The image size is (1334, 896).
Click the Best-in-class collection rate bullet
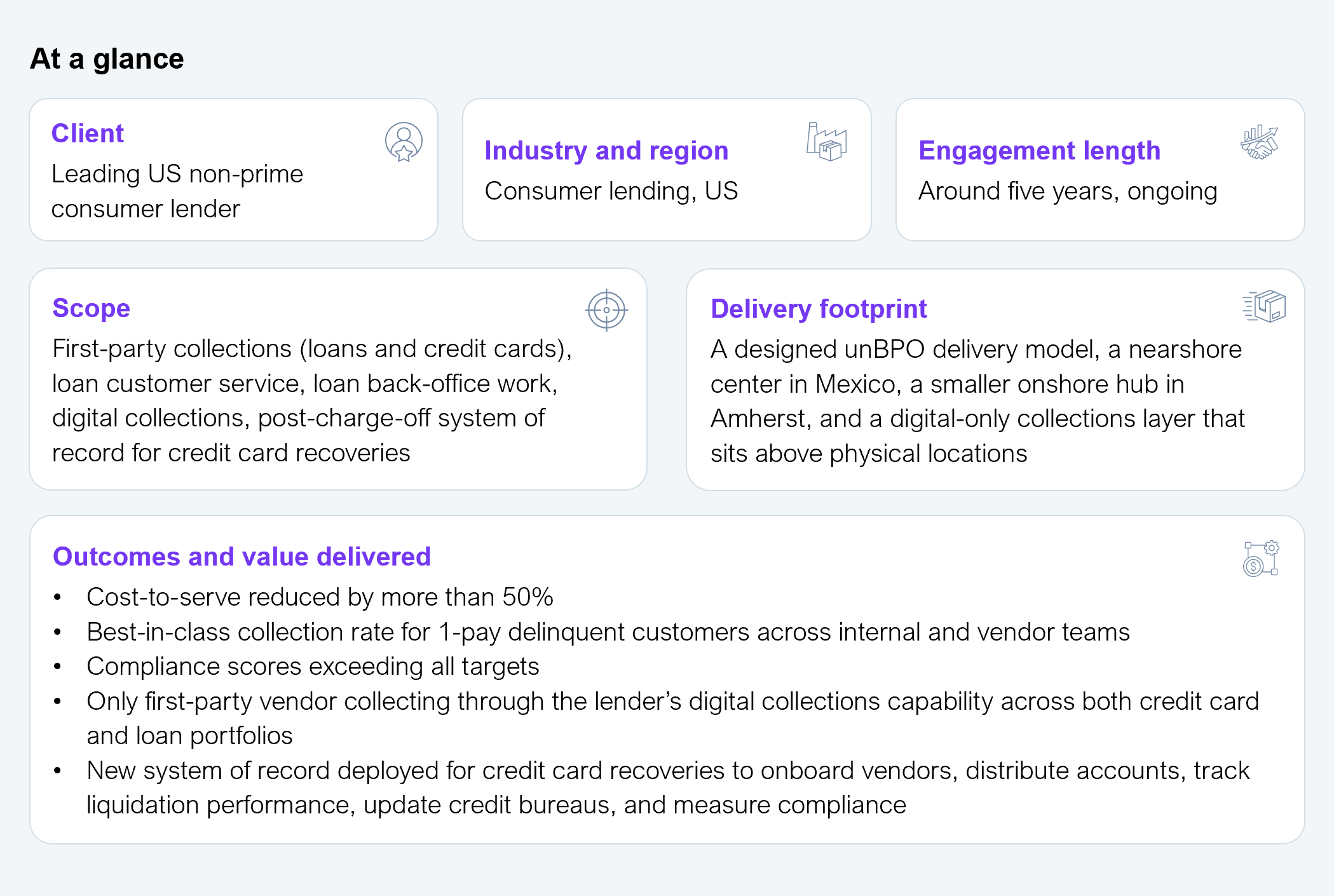pos(608,632)
